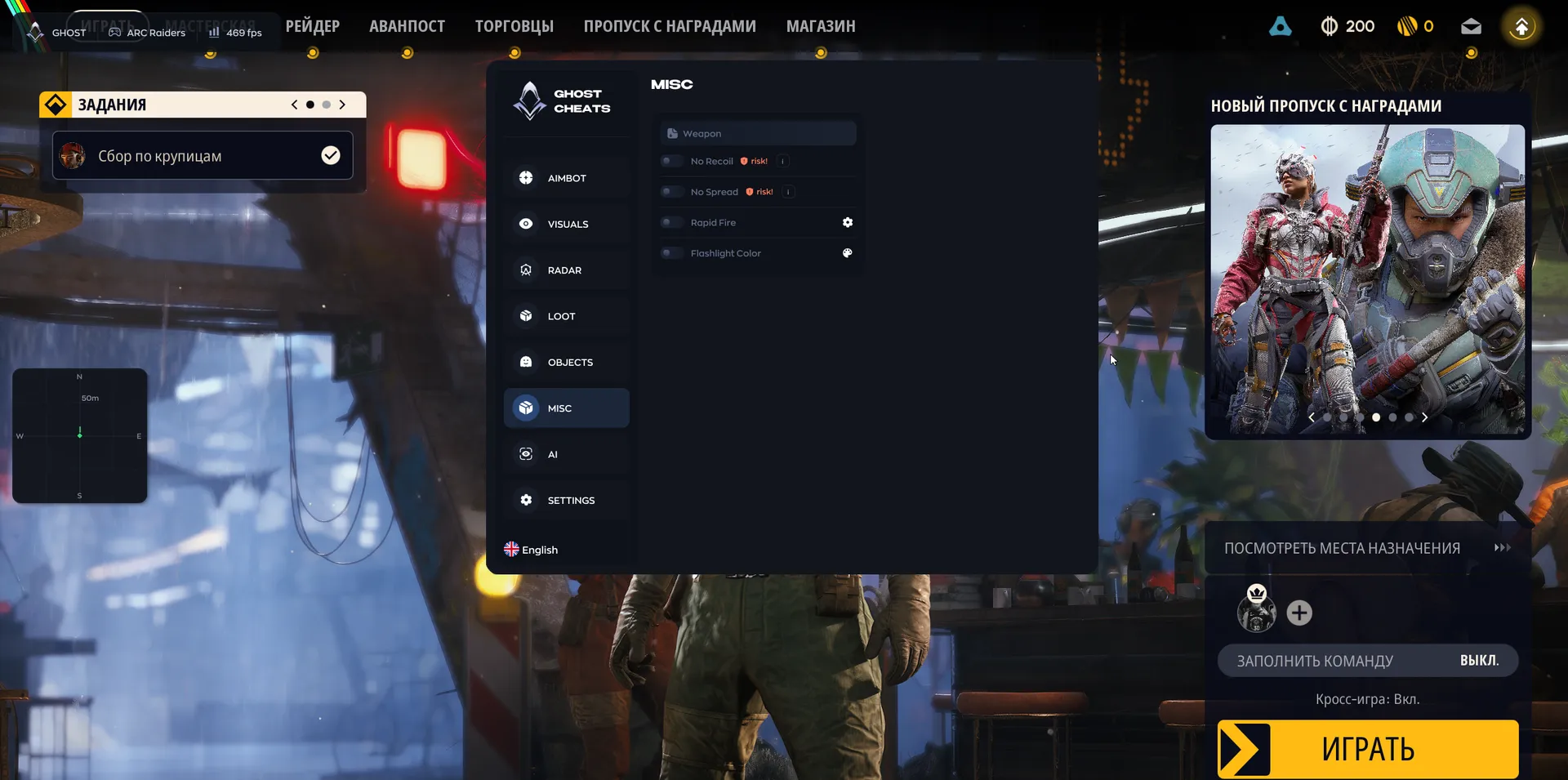Viewport: 1568px width, 780px height.
Task: Open the mailbox inbox icon in top bar
Action: point(1471,26)
